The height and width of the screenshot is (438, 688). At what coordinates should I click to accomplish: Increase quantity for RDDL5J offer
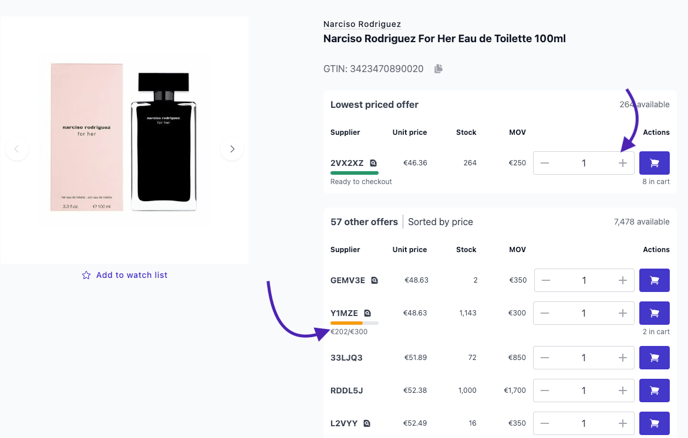coord(623,390)
